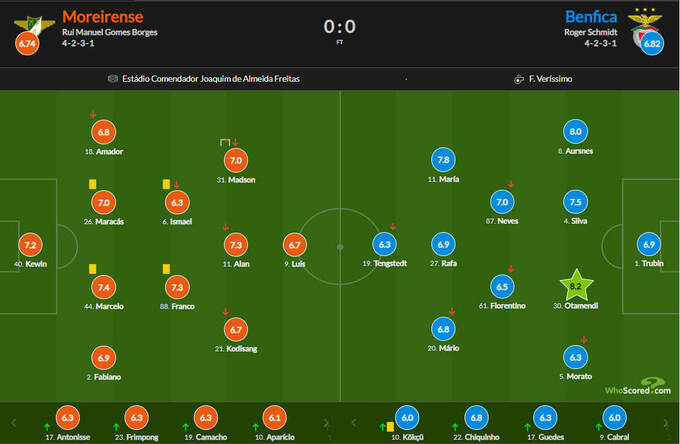Click the Benfica club crest
Image resolution: width=680 pixels, height=444 pixels.
click(x=644, y=22)
